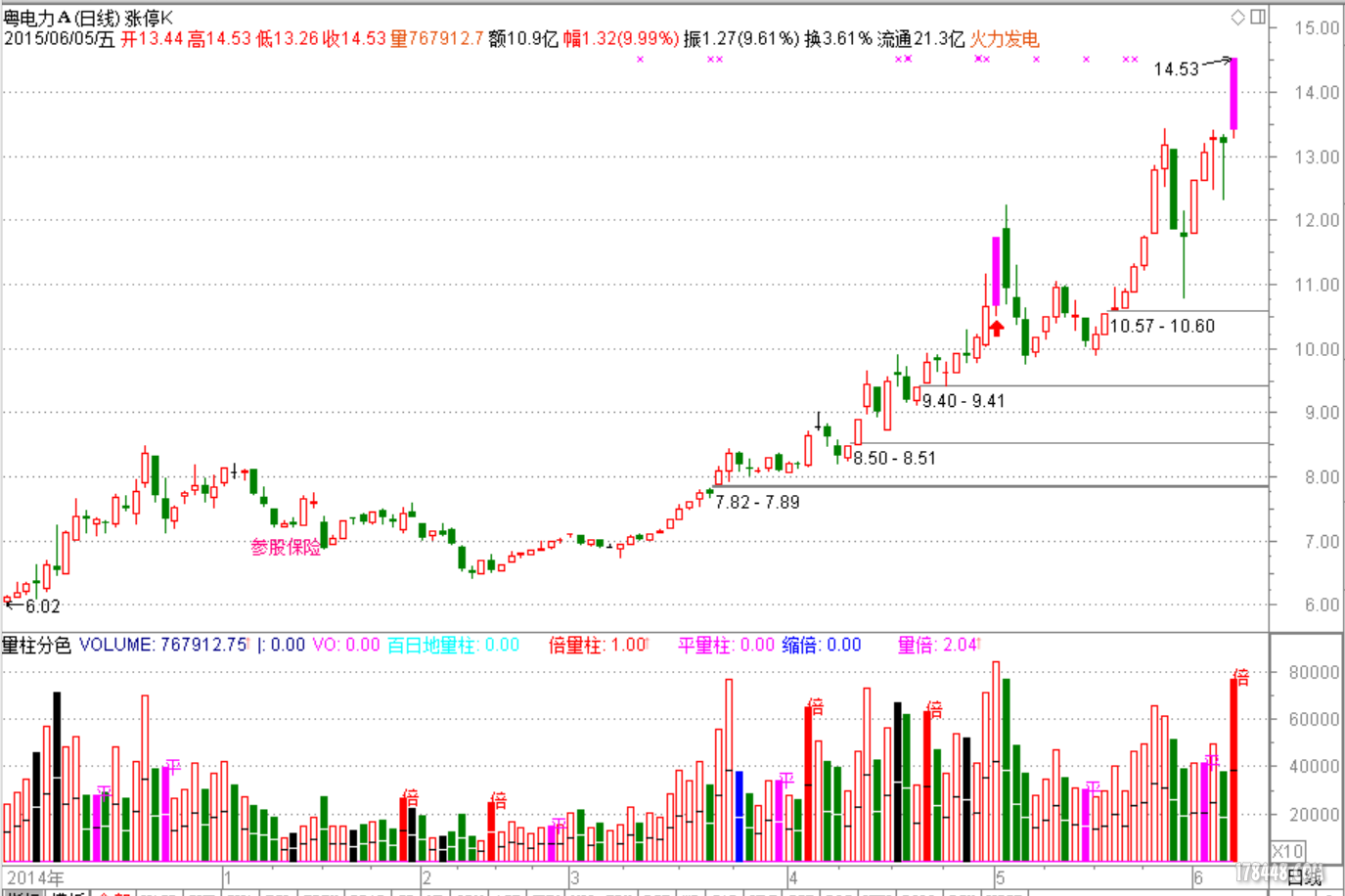
Task: Click the 10.57 - 10.60 support level label
Action: point(1162,326)
